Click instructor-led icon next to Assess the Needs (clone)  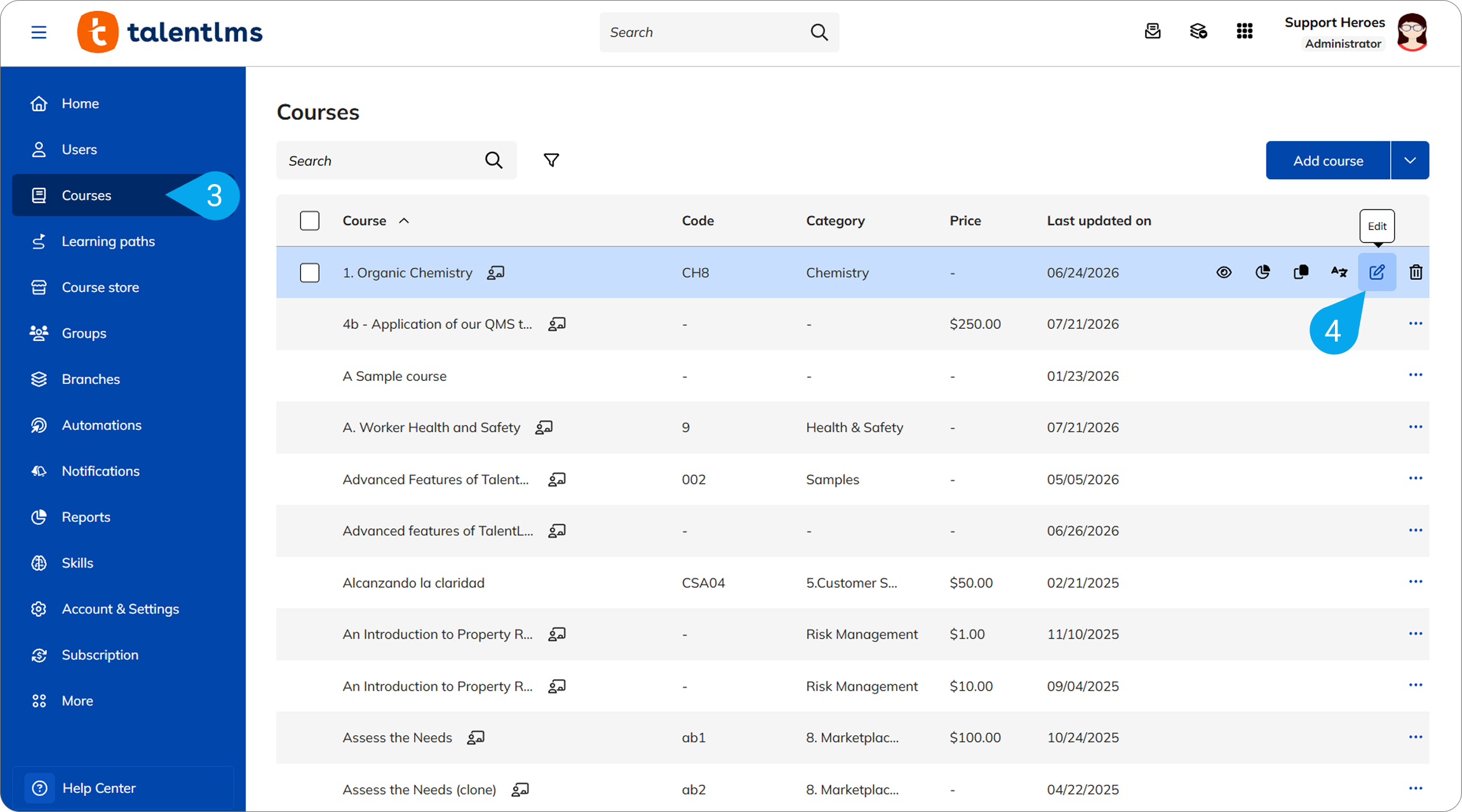[x=520, y=790]
